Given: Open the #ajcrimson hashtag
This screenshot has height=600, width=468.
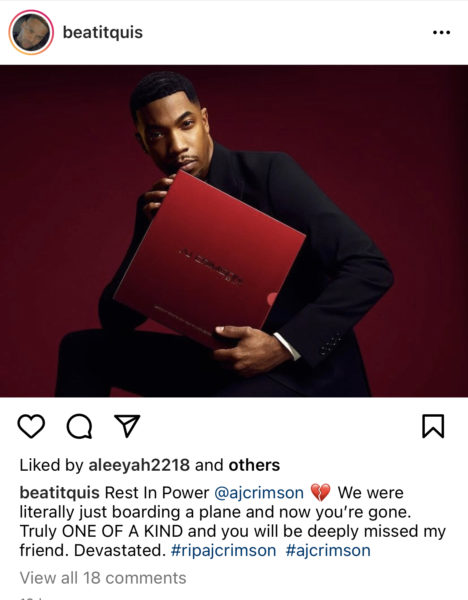Looking at the screenshot, I should click(328, 551).
